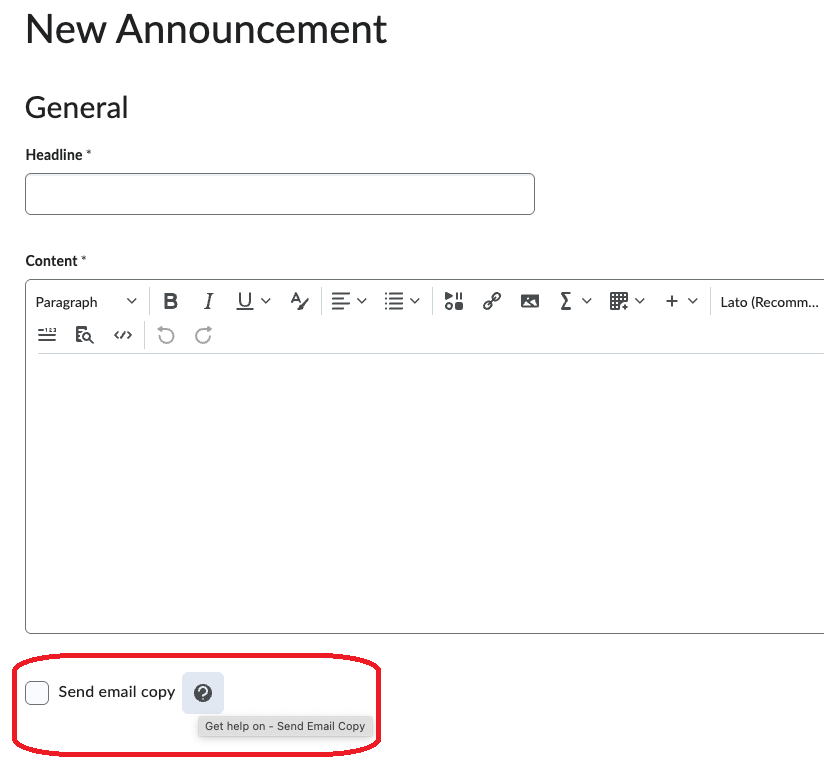824x757 pixels.
Task: Open help for Send Email Copy
Action: coord(203,692)
